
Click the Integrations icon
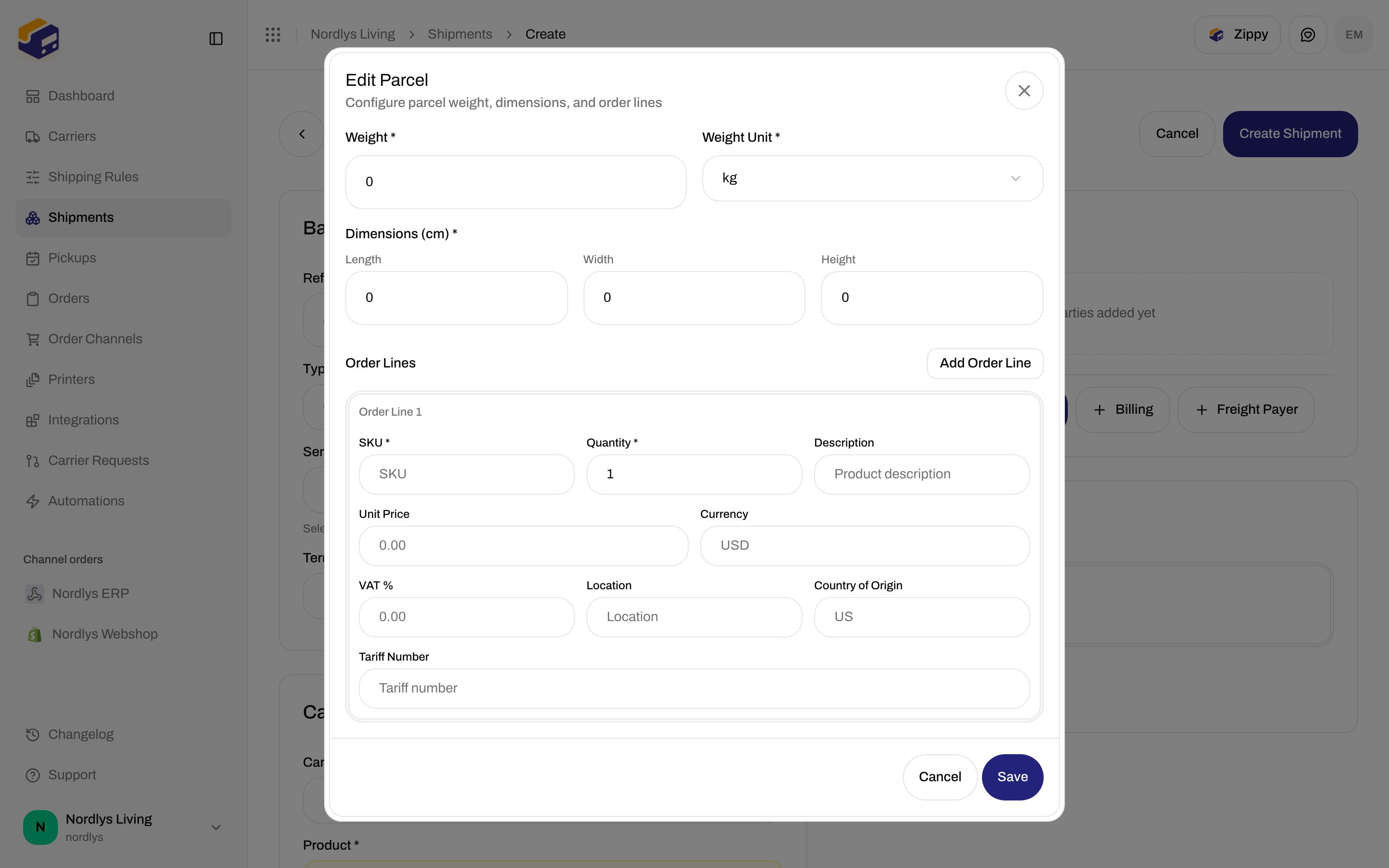(x=33, y=420)
